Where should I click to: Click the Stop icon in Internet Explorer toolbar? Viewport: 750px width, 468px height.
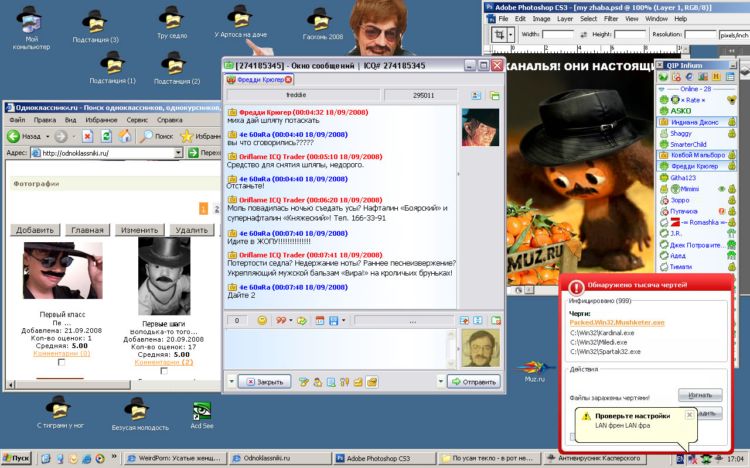pos(88,136)
